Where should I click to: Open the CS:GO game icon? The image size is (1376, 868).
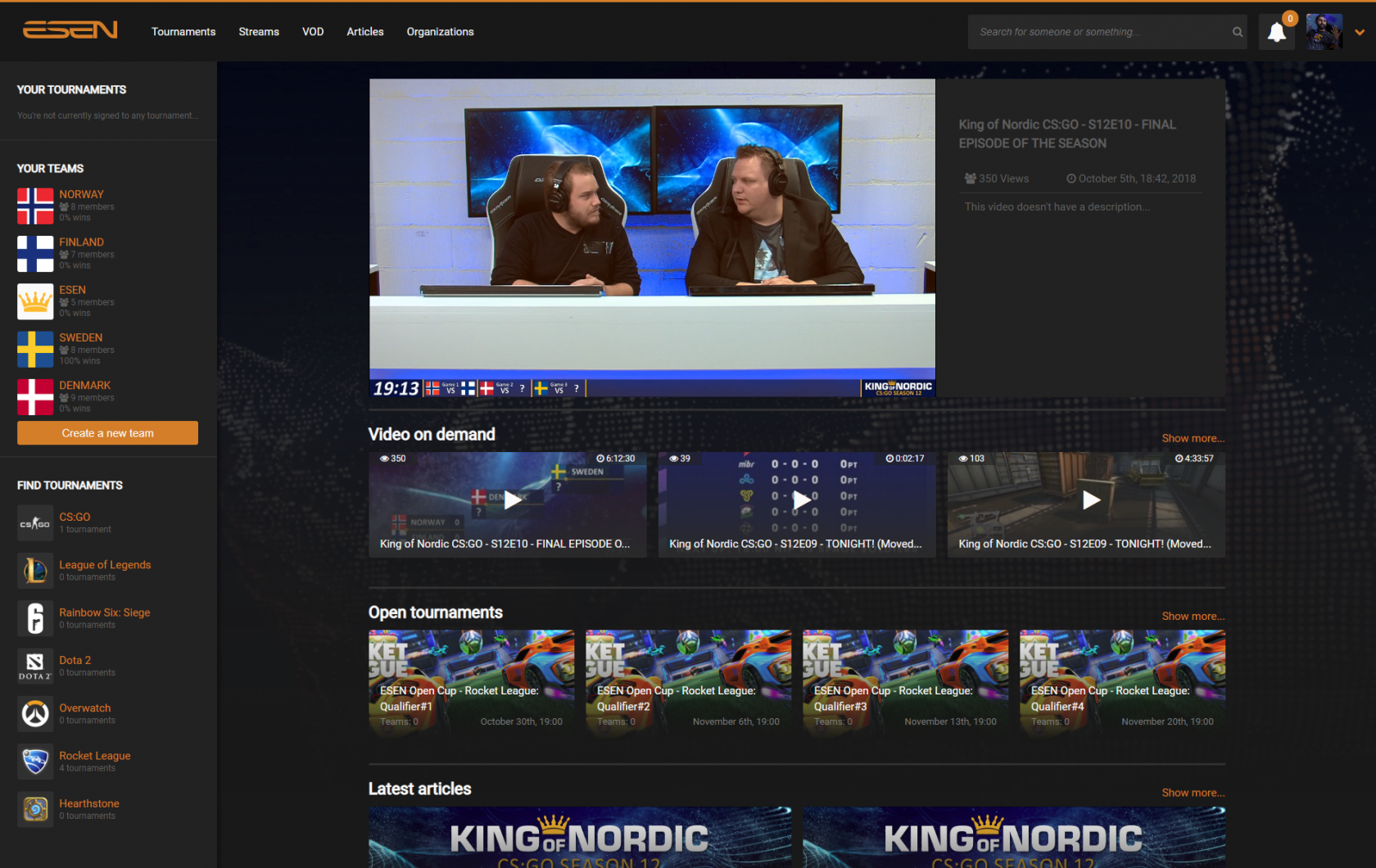coord(35,523)
